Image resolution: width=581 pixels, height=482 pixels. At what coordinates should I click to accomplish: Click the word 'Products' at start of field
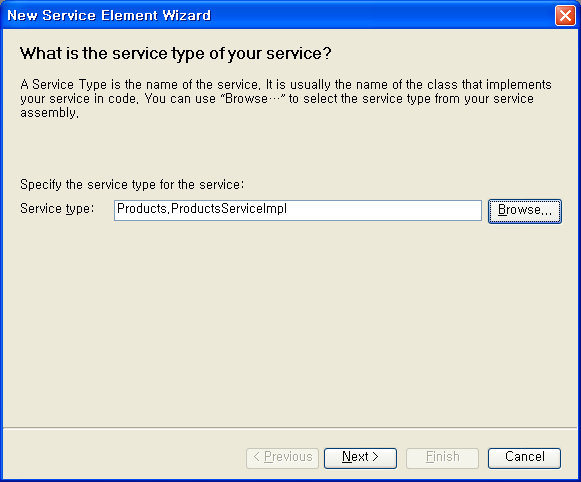142,209
